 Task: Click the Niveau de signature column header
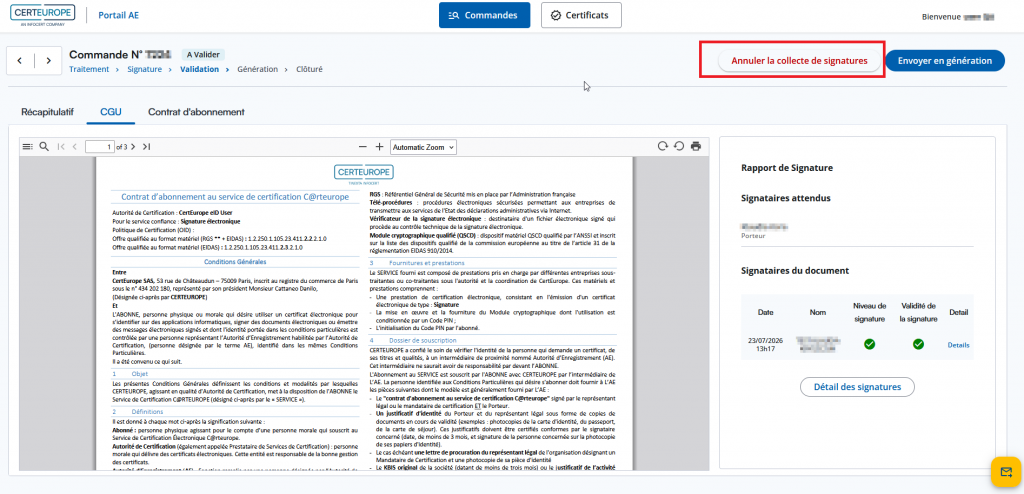point(869,312)
